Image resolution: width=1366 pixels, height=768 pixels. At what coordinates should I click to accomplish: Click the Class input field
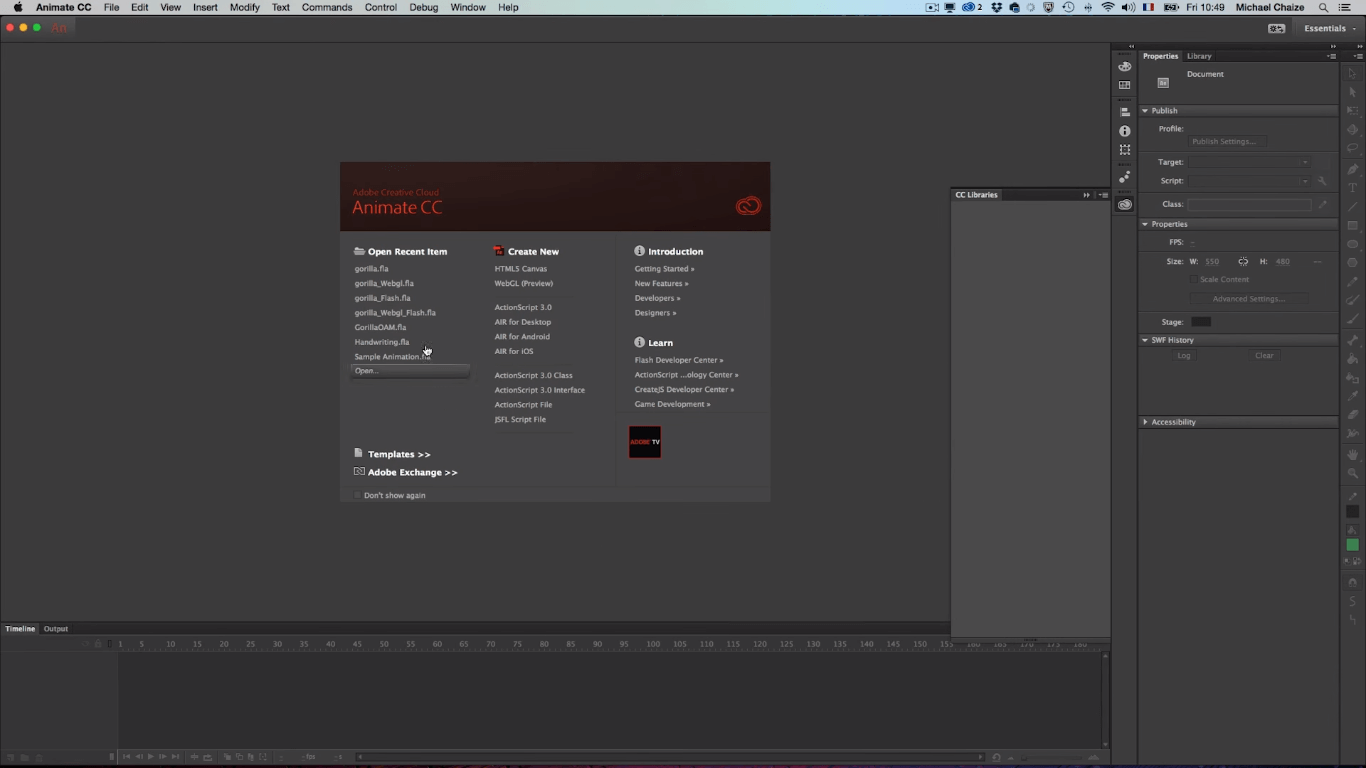(1249, 205)
